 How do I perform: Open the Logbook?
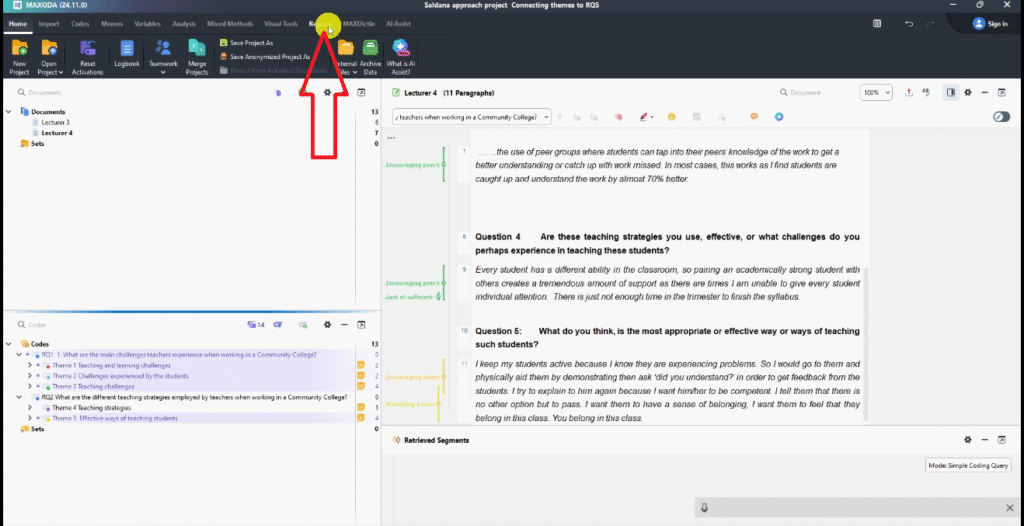pyautogui.click(x=127, y=53)
